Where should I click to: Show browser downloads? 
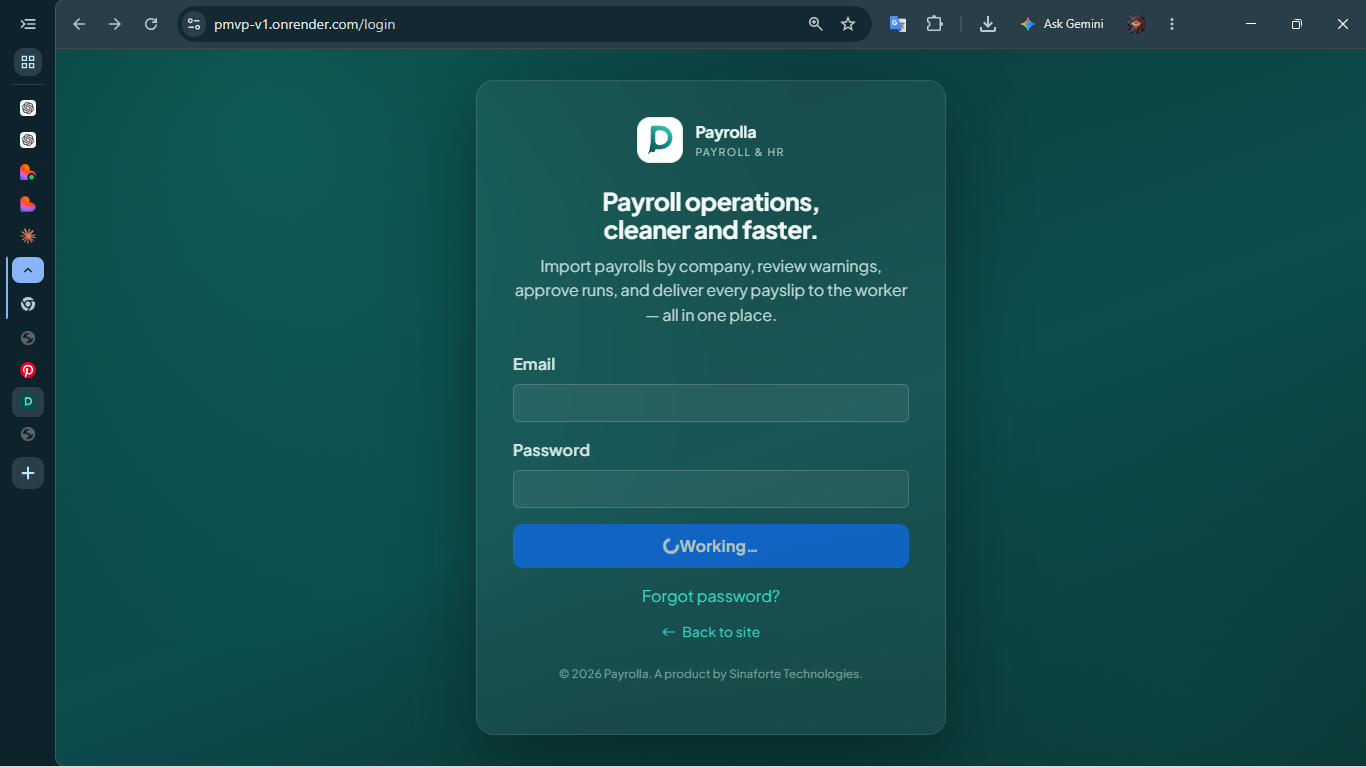[x=988, y=24]
